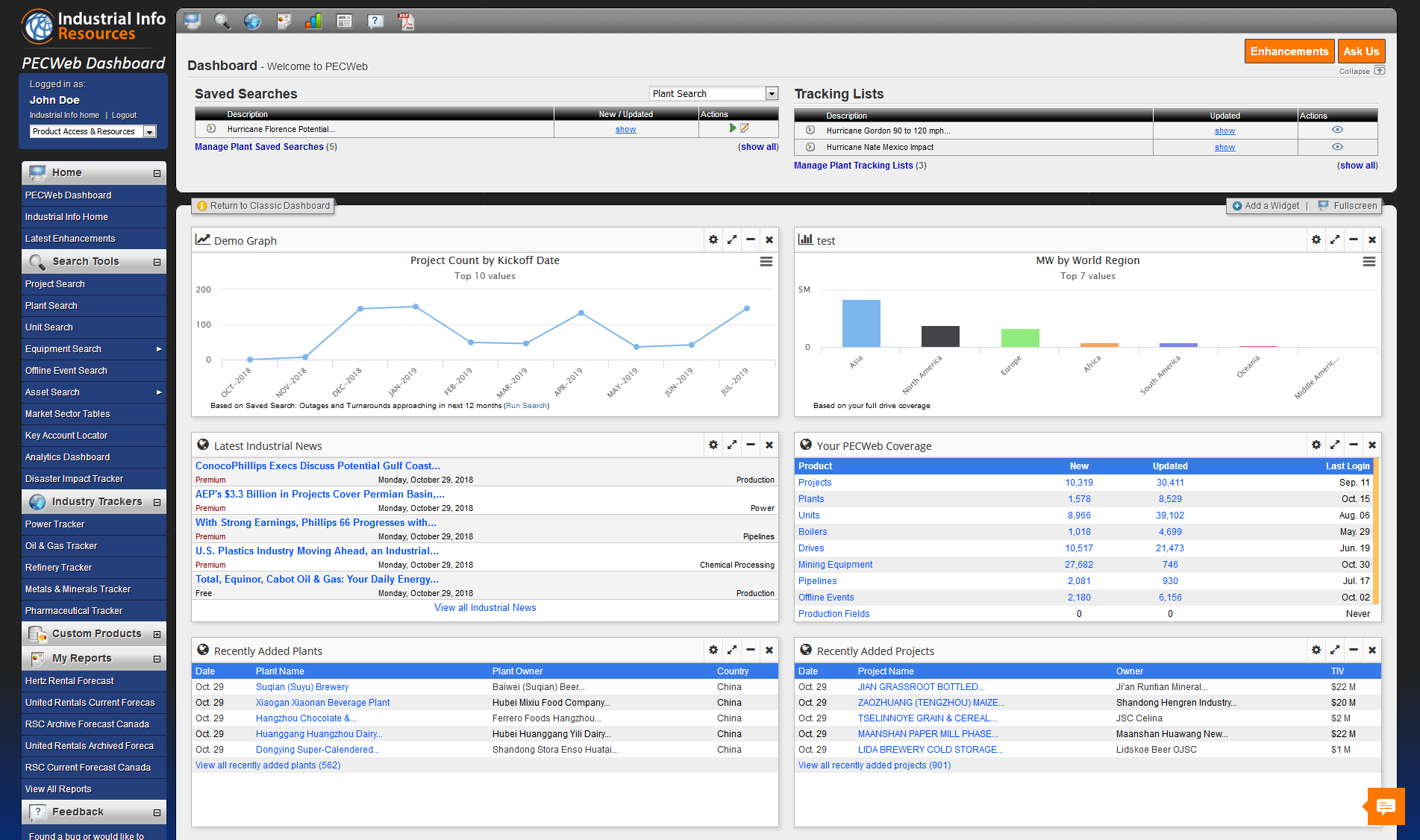Click the help question-mark toolbar icon
This screenshot has height=840, width=1420.
tap(375, 21)
